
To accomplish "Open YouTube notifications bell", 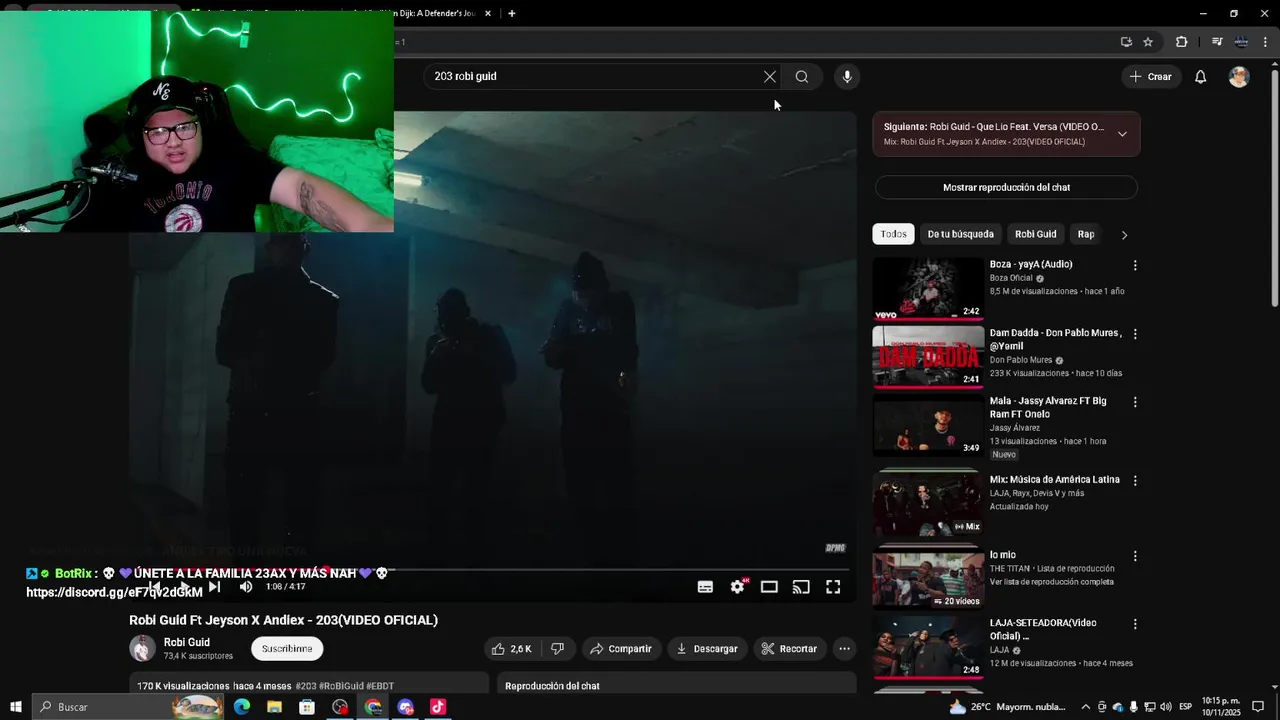I will [1201, 77].
